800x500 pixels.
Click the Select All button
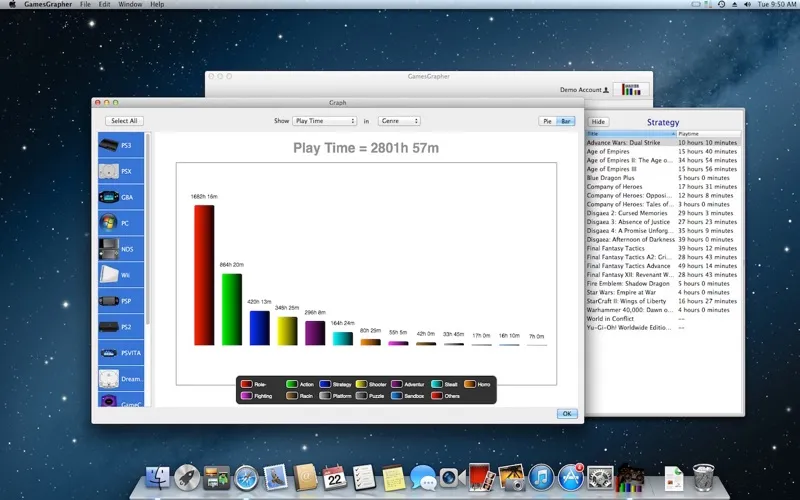(124, 121)
